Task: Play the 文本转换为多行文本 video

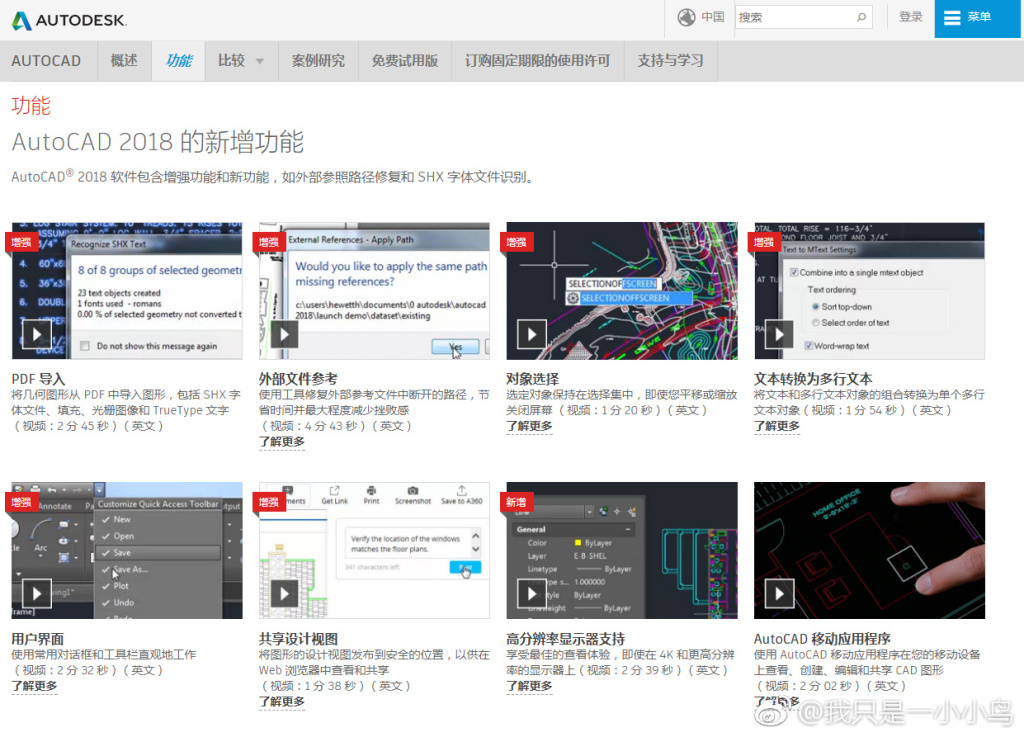Action: pos(779,334)
